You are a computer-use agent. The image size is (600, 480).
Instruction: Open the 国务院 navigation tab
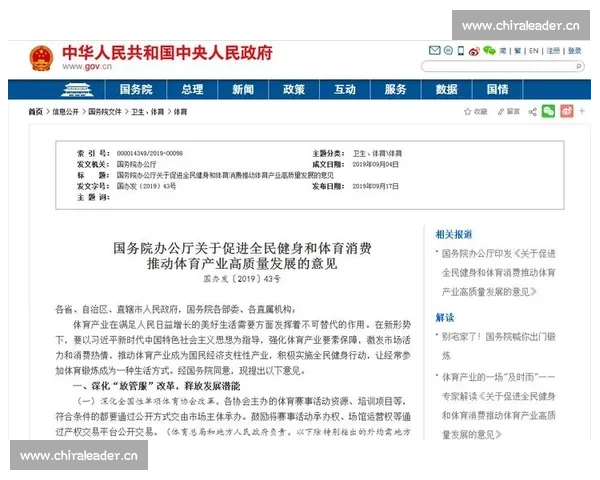point(136,90)
